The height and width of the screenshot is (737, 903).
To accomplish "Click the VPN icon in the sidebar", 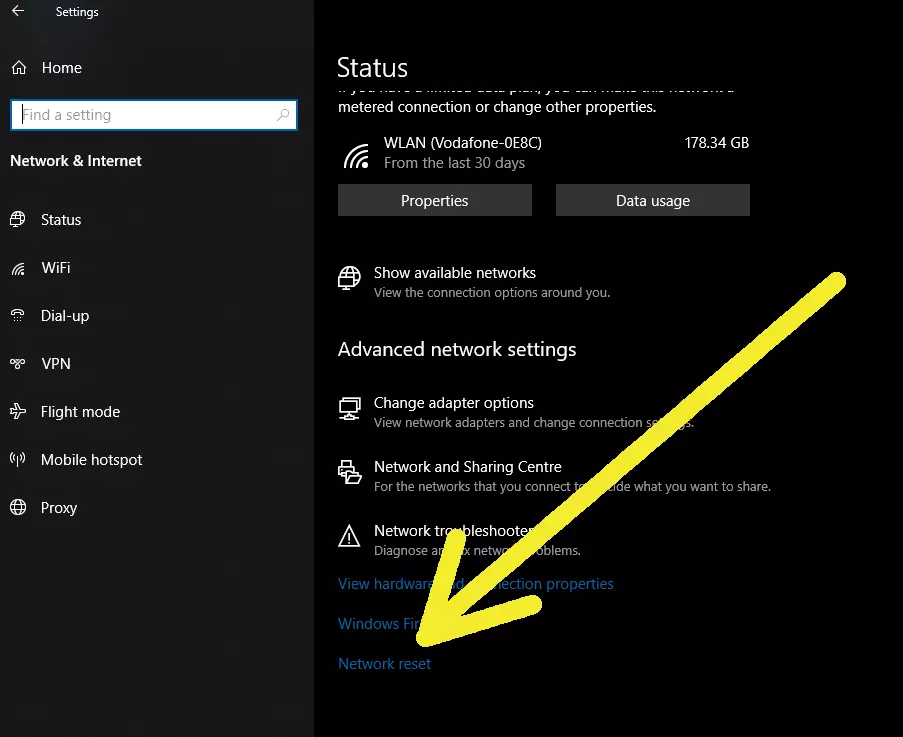I will (x=18, y=363).
